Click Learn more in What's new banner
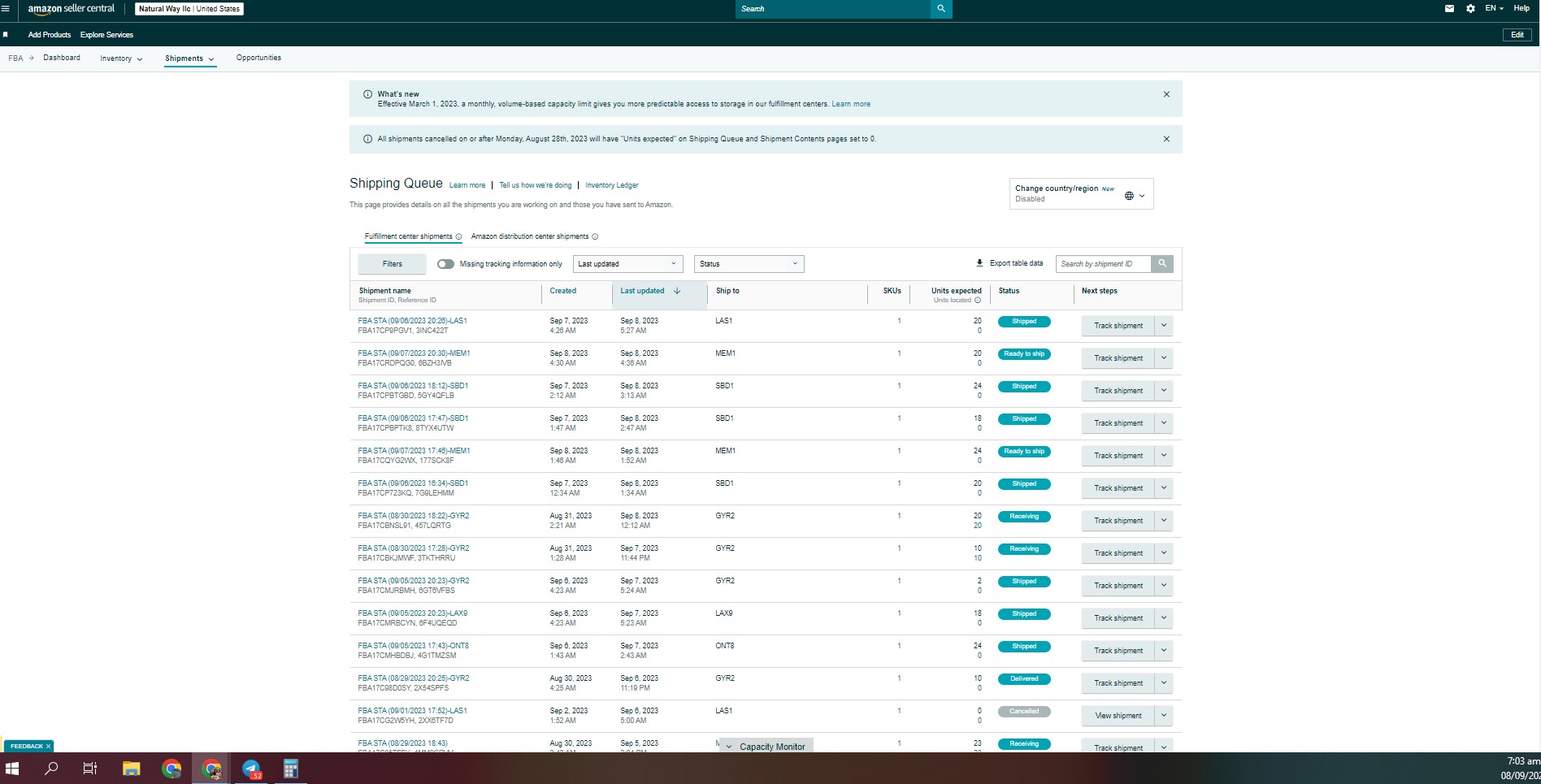 pyautogui.click(x=851, y=104)
